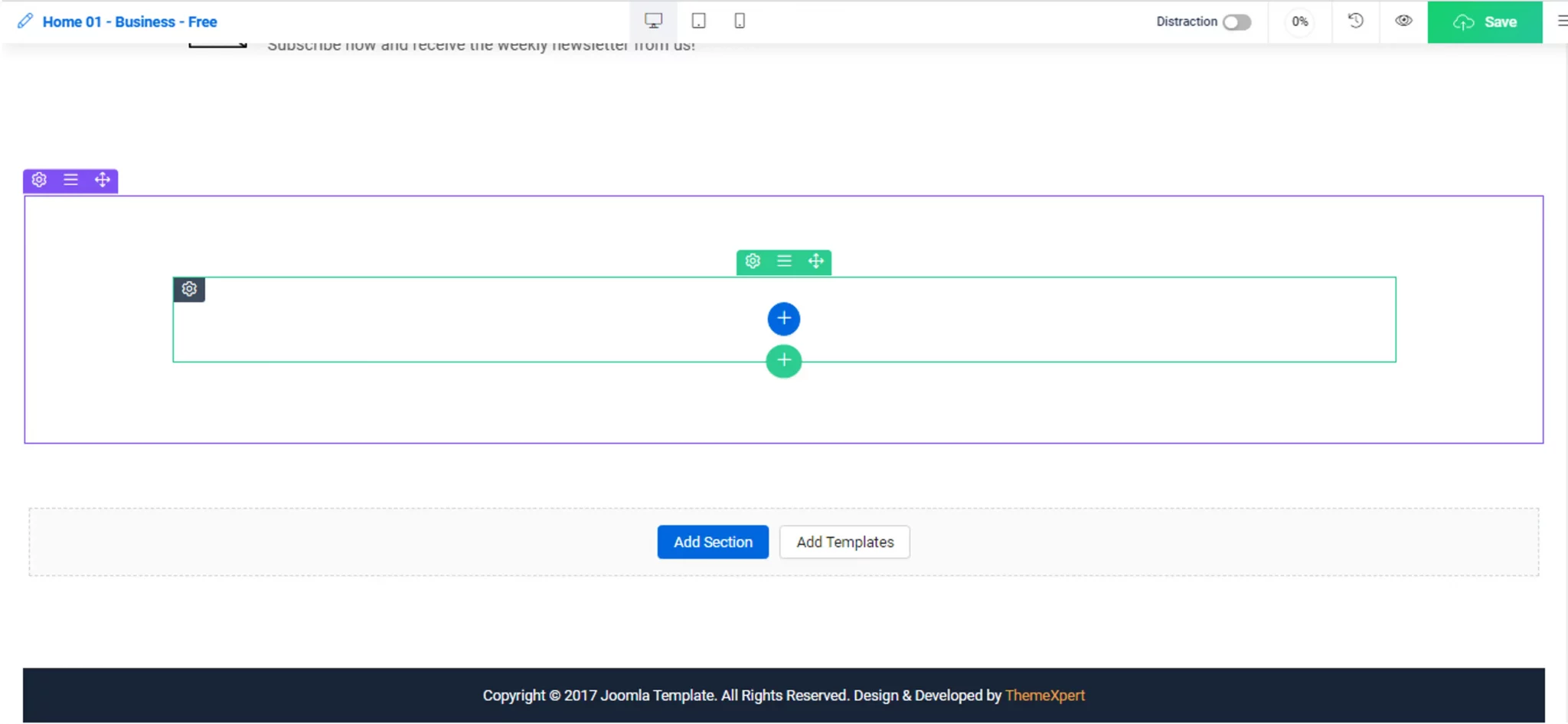The image size is (1568, 724).
Task: Switch to tablet device view
Action: (698, 21)
